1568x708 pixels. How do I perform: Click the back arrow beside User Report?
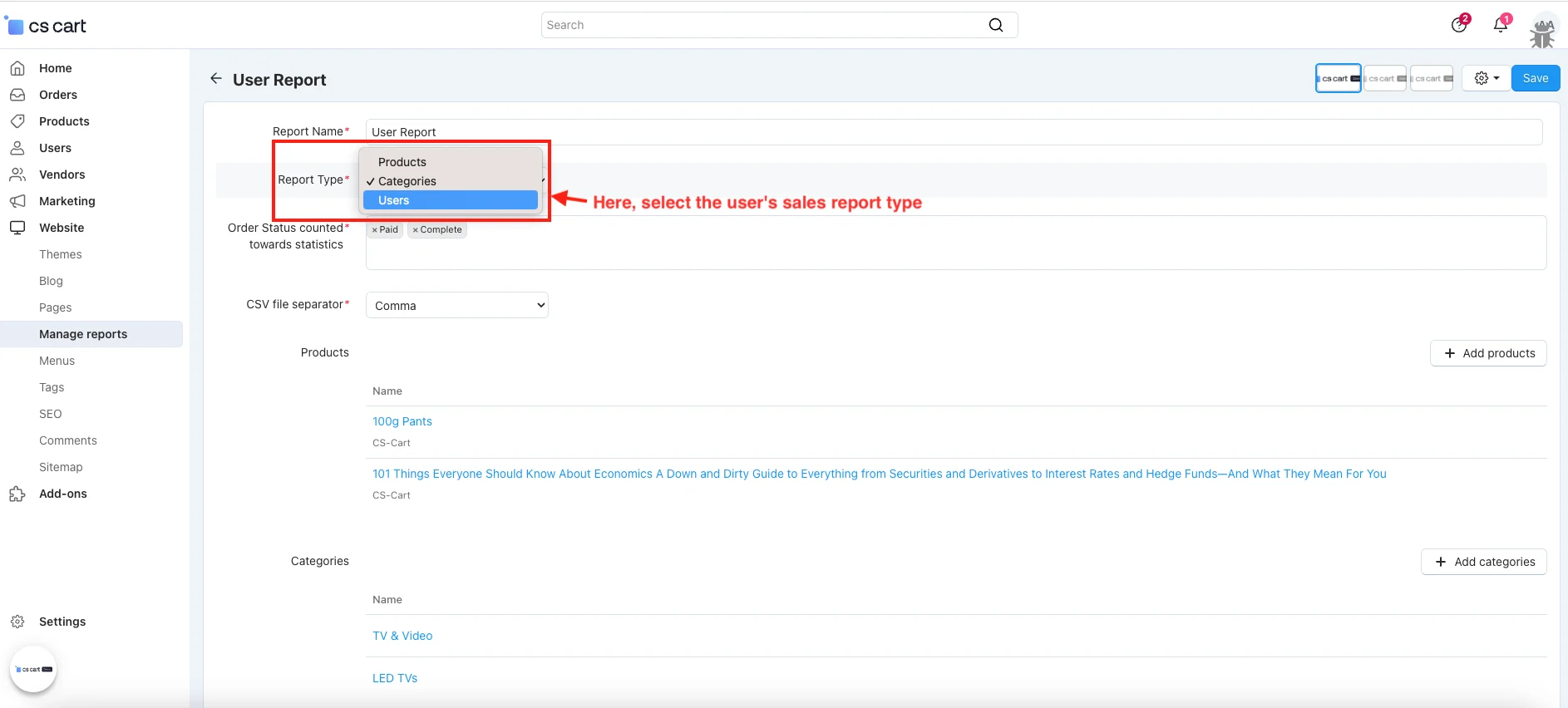point(216,79)
